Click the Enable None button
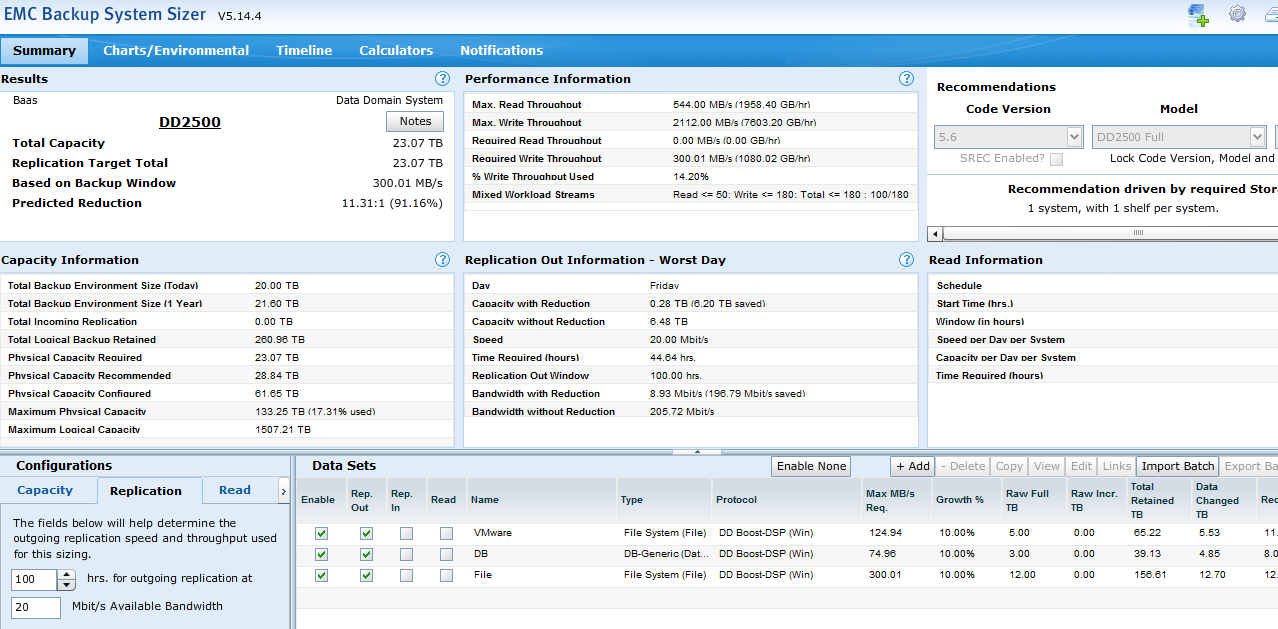Screen dimensions: 1278x629 (811, 466)
